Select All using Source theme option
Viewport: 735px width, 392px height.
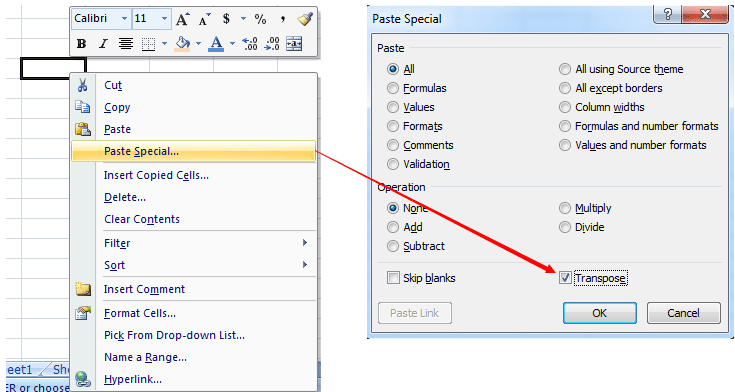[565, 69]
